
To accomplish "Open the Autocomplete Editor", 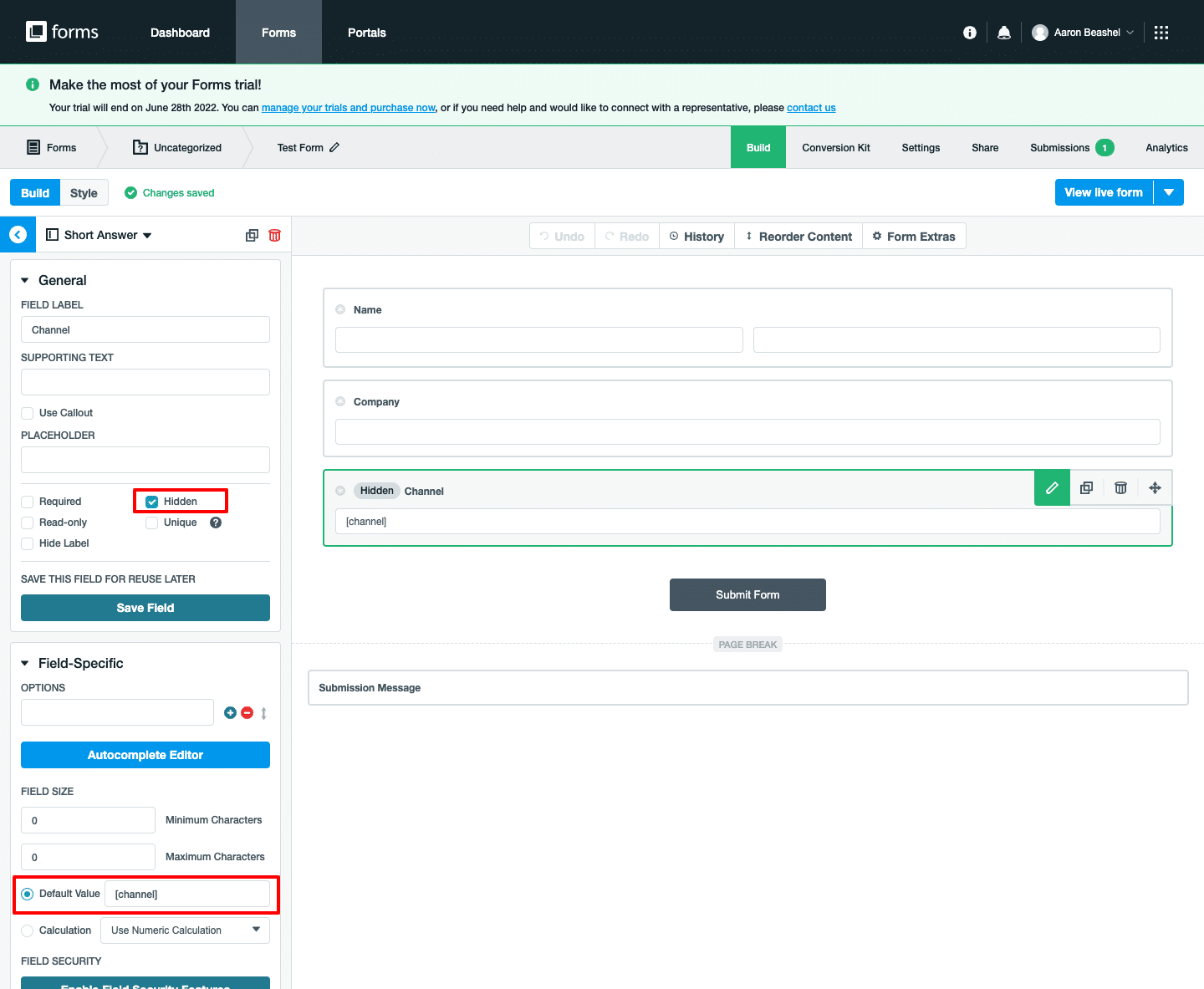I will pyautogui.click(x=145, y=755).
